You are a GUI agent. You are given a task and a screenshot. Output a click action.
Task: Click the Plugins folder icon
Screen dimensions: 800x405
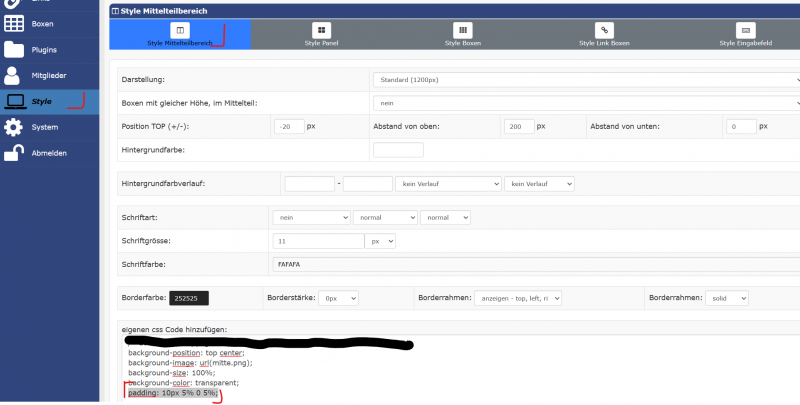[14, 49]
